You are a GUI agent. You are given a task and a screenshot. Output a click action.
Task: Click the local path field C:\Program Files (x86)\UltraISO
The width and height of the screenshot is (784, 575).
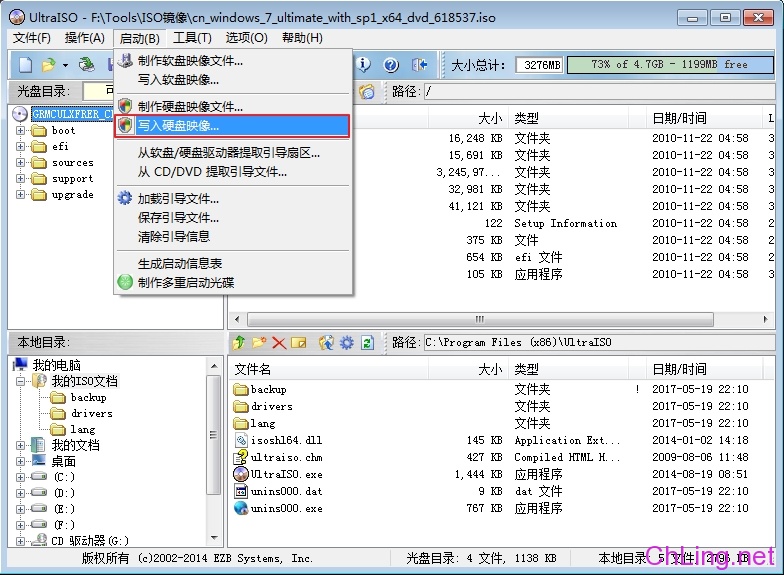599,342
